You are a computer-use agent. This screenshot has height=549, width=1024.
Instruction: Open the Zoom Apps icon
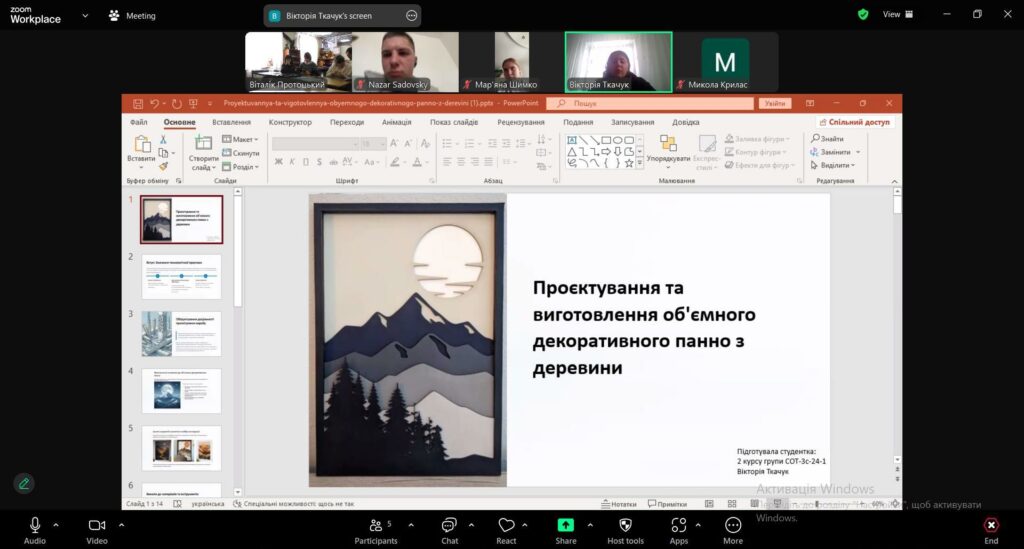pos(679,526)
